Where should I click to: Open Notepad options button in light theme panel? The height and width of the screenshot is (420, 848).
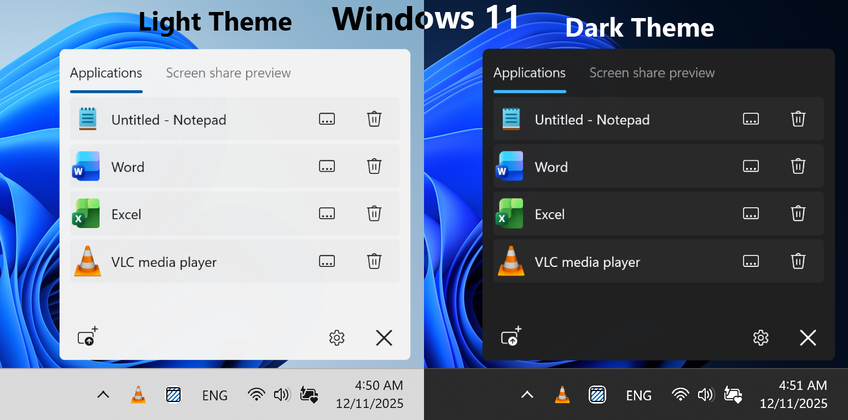pos(327,119)
